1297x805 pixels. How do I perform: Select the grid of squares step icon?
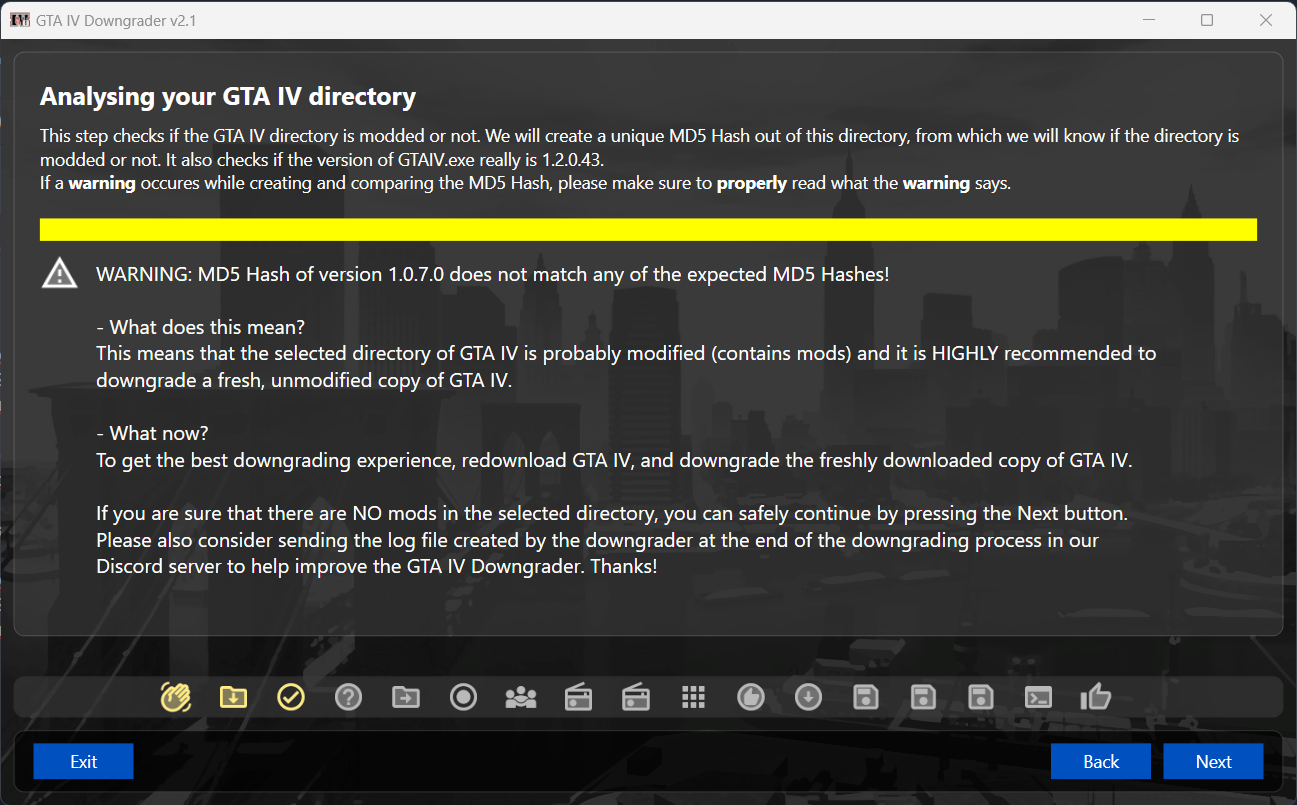[694, 696]
